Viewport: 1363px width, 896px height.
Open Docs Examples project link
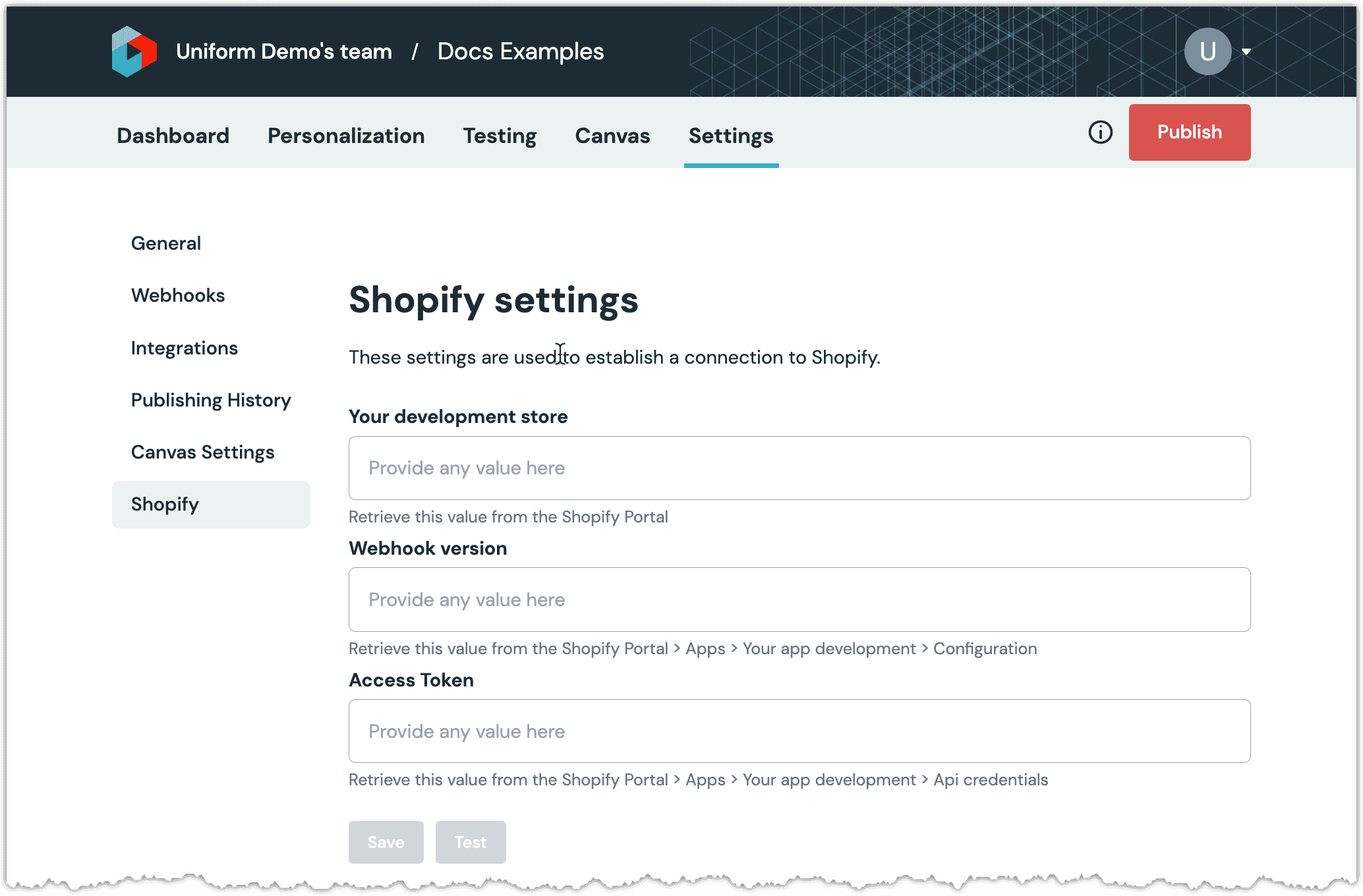[521, 51]
